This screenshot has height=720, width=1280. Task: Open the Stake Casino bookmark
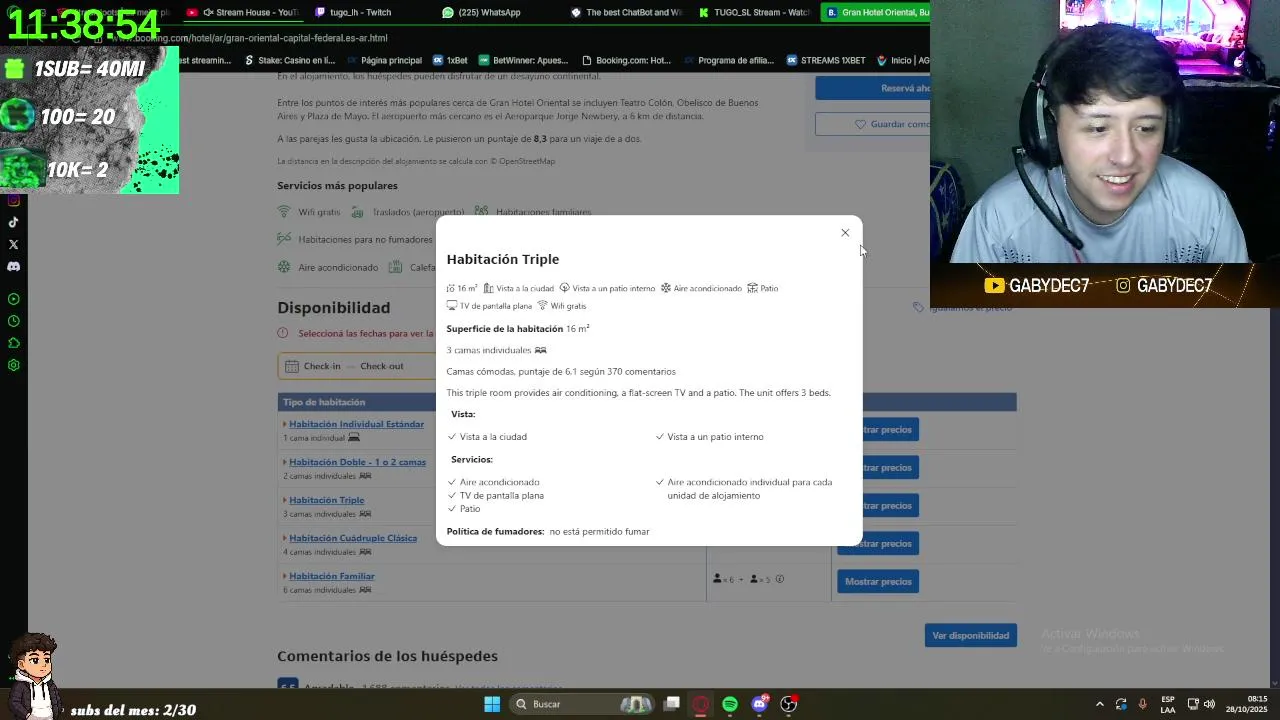tap(290, 60)
